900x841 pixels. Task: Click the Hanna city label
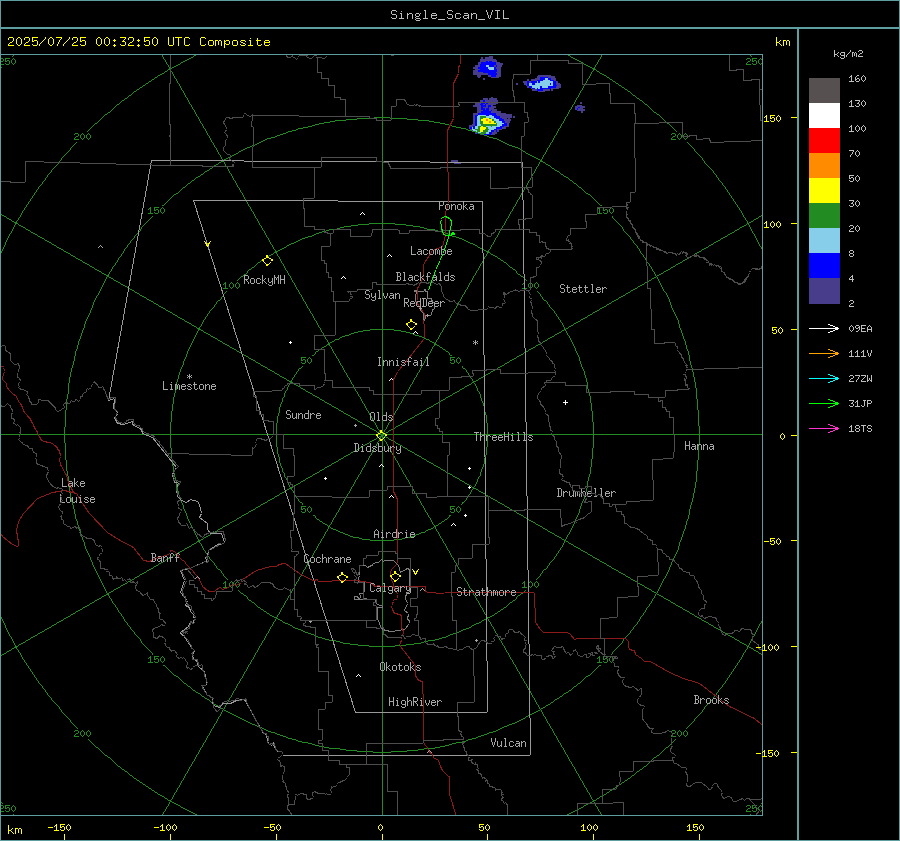pyautogui.click(x=699, y=447)
